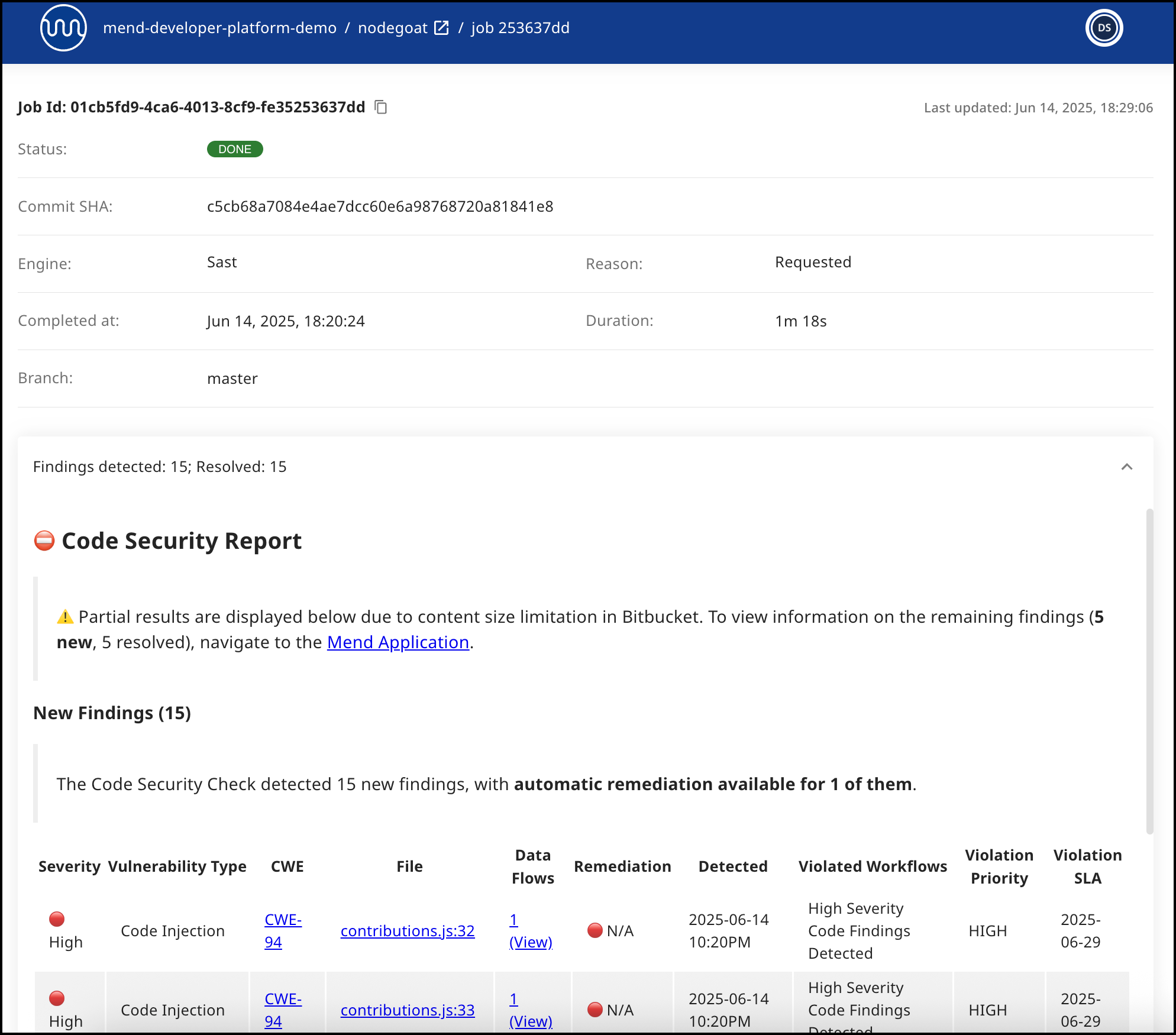Open nodegoat external link icon
Image resolution: width=1176 pixels, height=1035 pixels.
pyautogui.click(x=441, y=28)
